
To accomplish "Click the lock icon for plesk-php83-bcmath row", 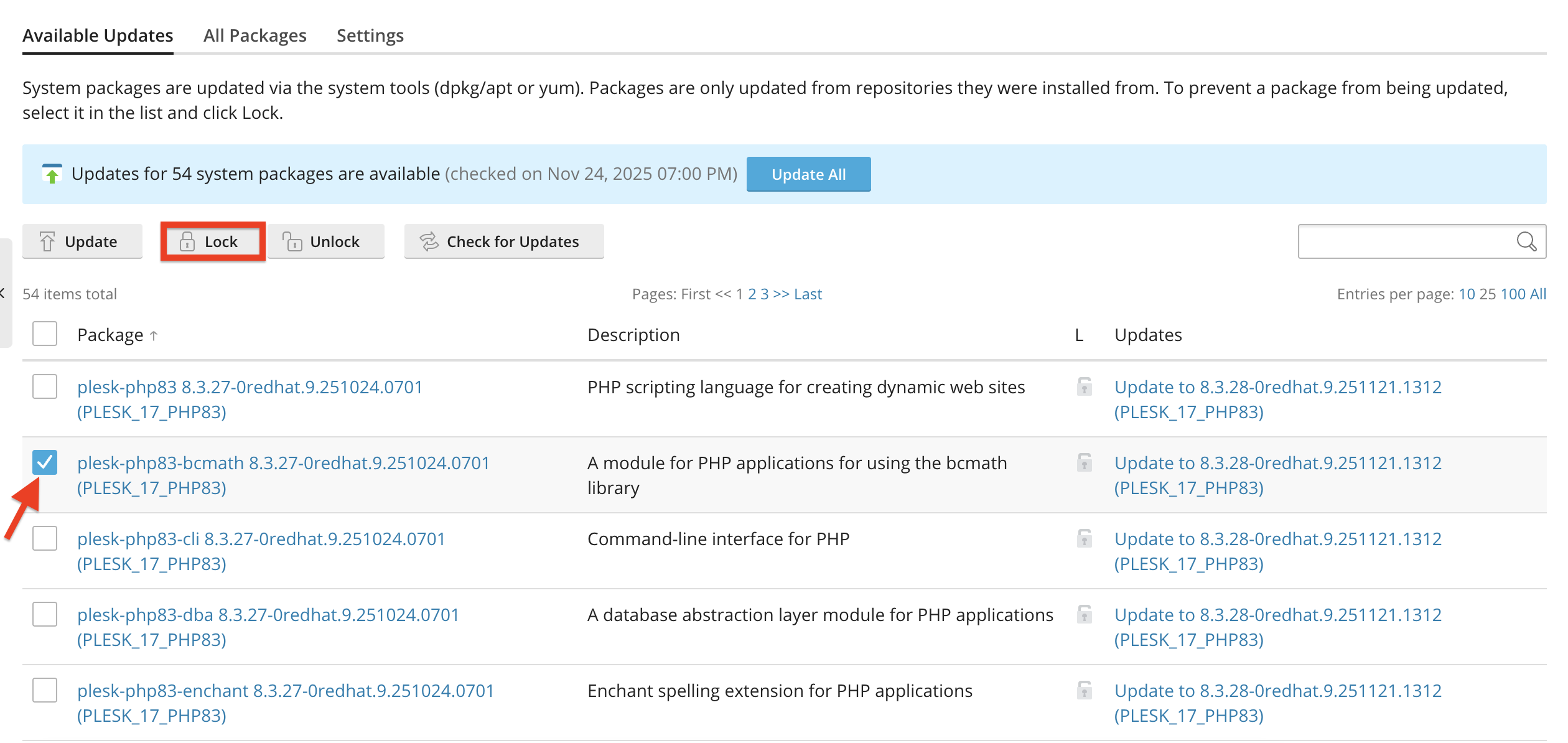I will (1085, 462).
